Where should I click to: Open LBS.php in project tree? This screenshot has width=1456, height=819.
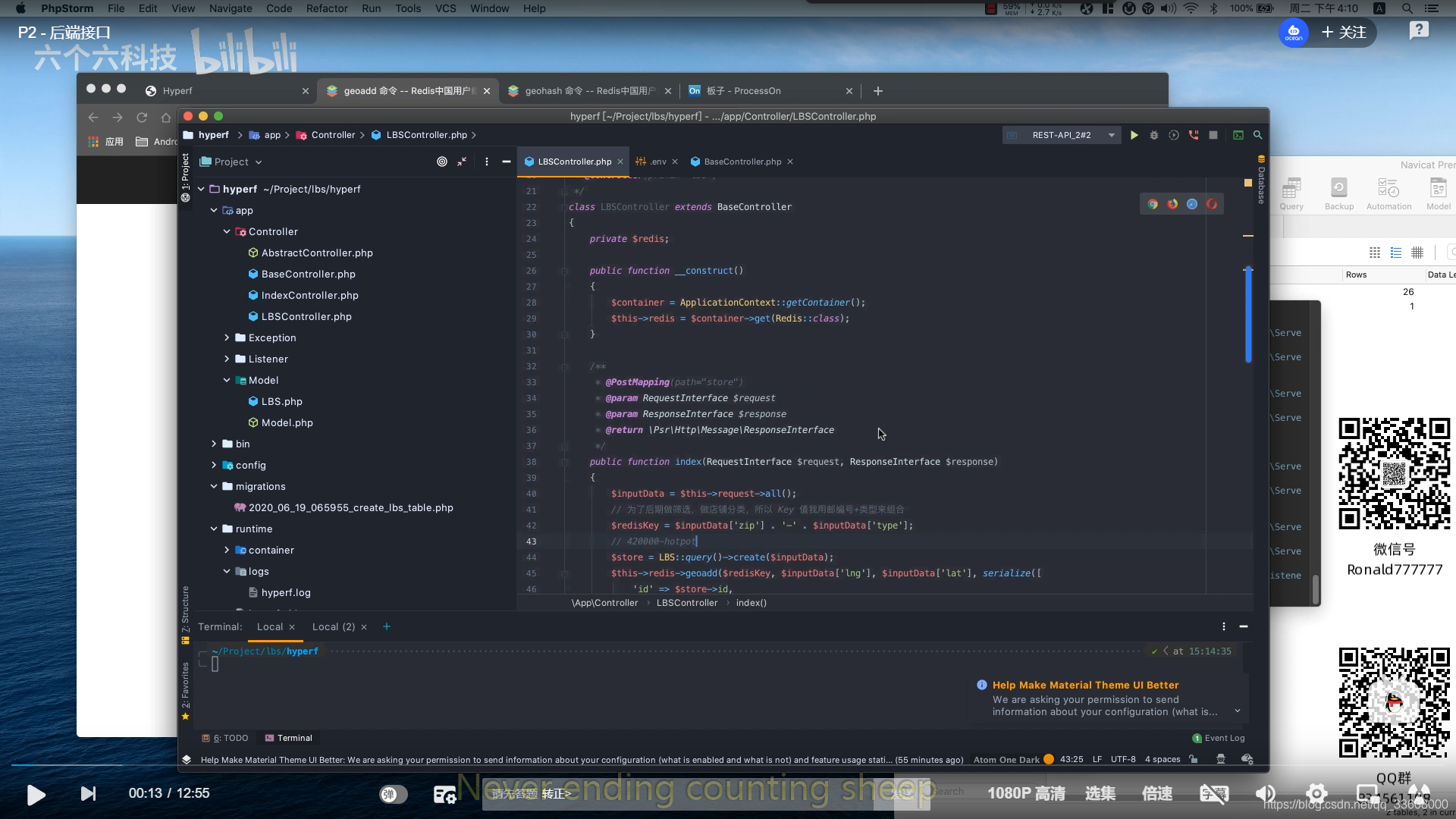[281, 401]
